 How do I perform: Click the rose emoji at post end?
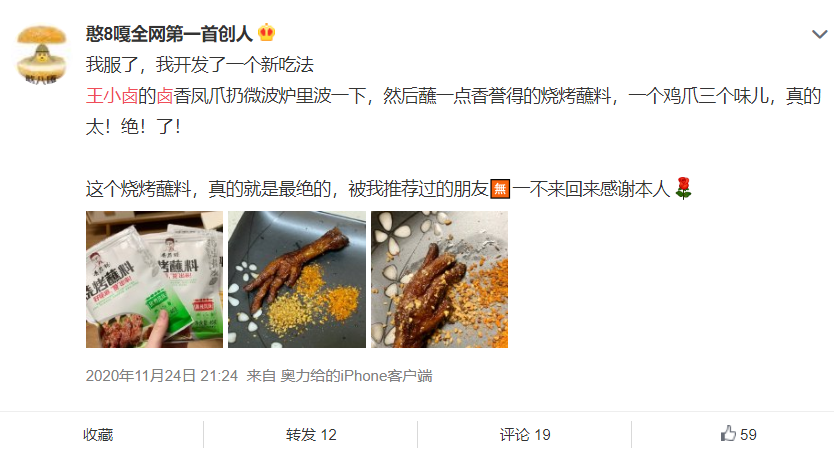point(683,188)
